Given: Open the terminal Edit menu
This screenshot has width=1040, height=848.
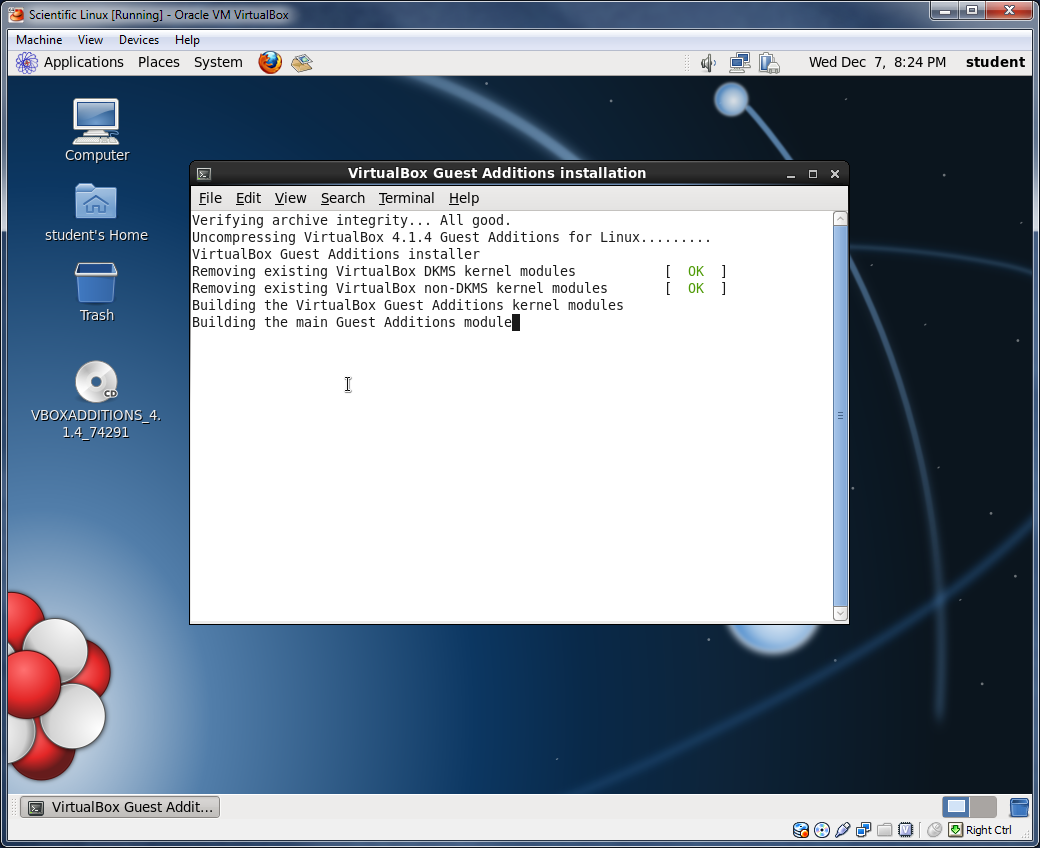Looking at the screenshot, I should click(x=248, y=198).
